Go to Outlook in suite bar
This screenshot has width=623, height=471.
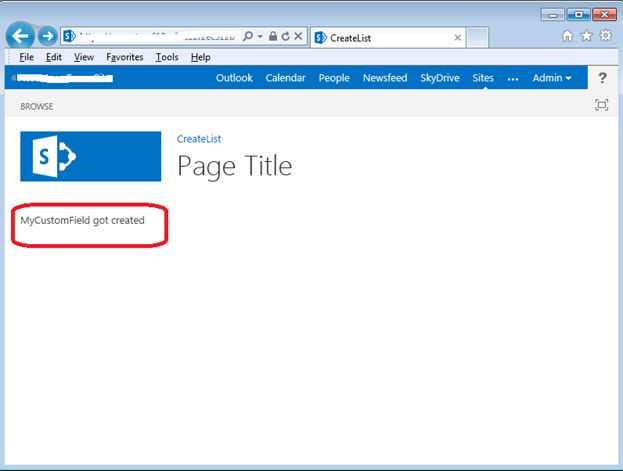[x=234, y=78]
